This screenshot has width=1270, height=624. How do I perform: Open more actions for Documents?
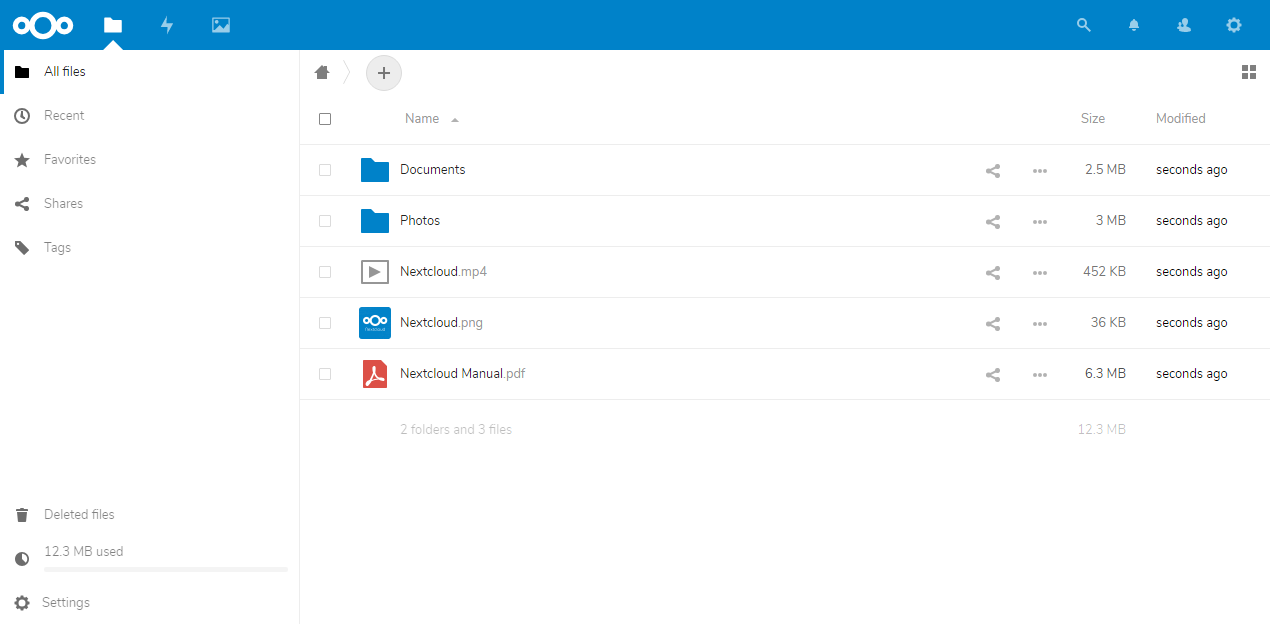pyautogui.click(x=1040, y=171)
